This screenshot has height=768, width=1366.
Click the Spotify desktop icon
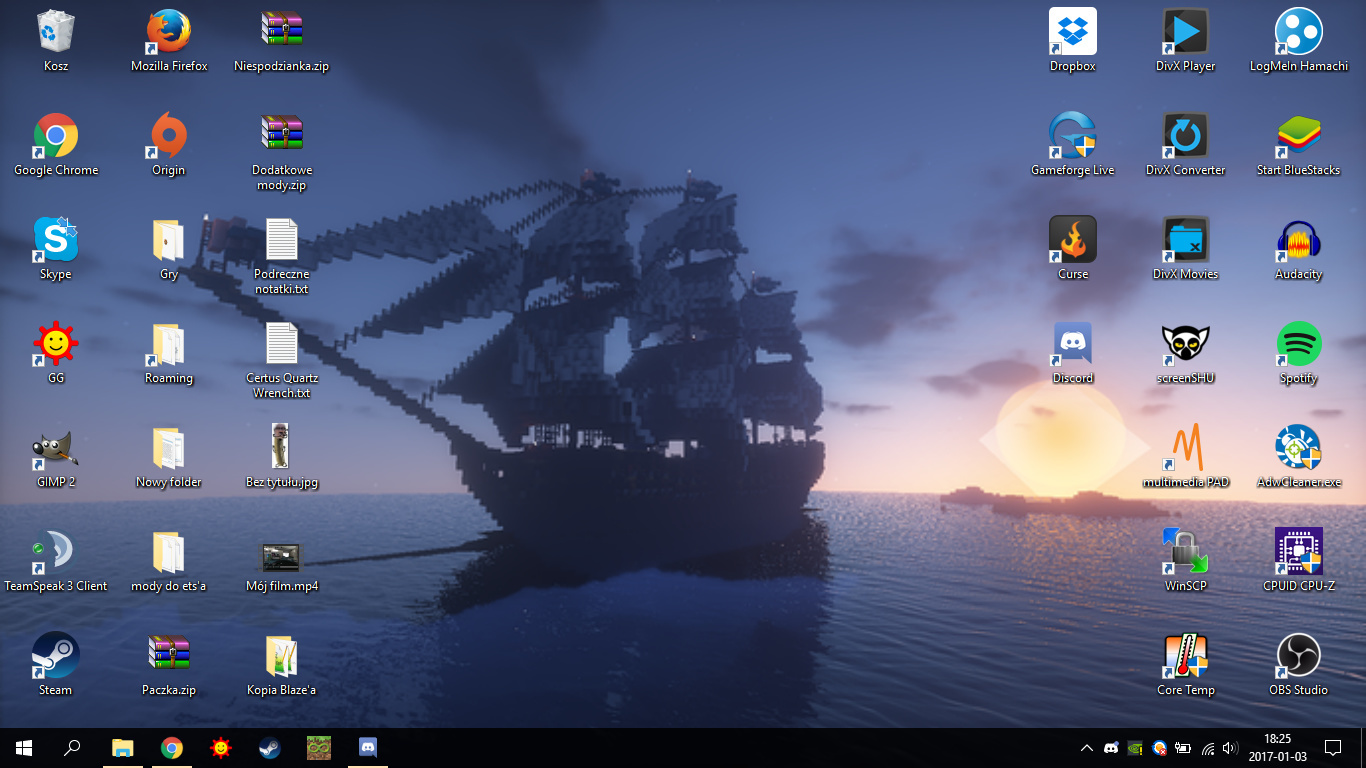pos(1298,344)
